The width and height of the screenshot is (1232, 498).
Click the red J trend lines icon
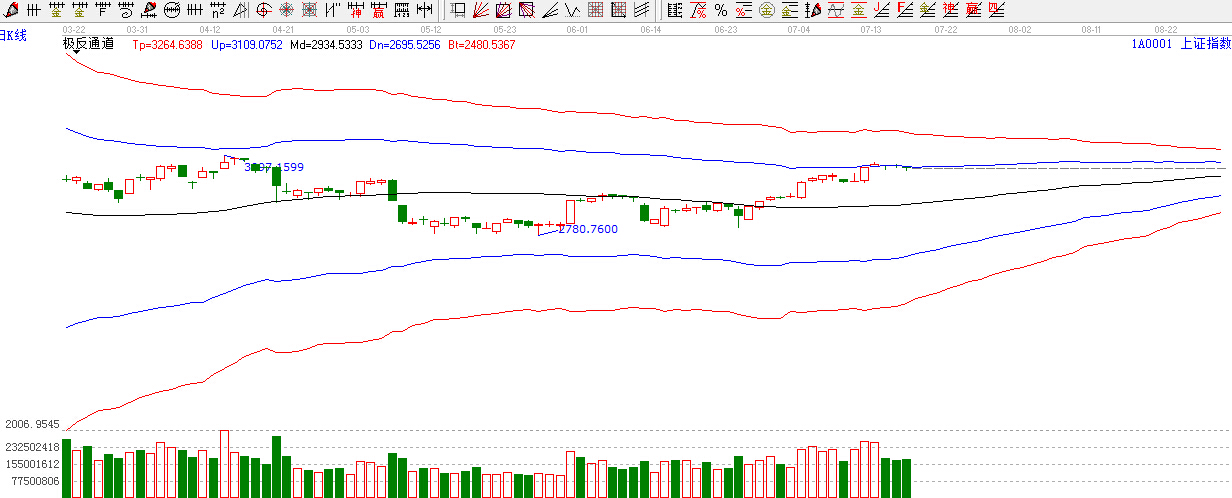coord(882,11)
